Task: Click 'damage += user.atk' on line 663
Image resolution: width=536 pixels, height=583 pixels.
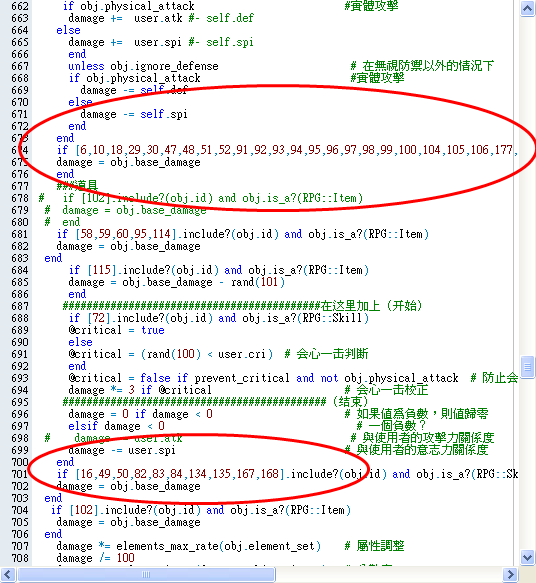Action: pos(125,18)
